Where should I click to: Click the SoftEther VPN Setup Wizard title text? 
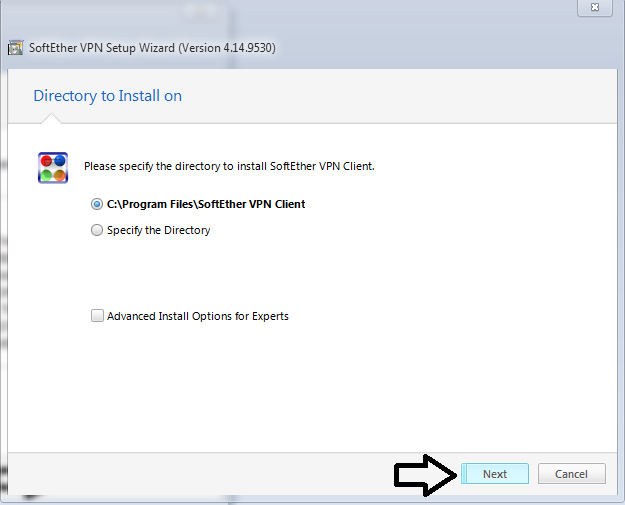pyautogui.click(x=152, y=48)
